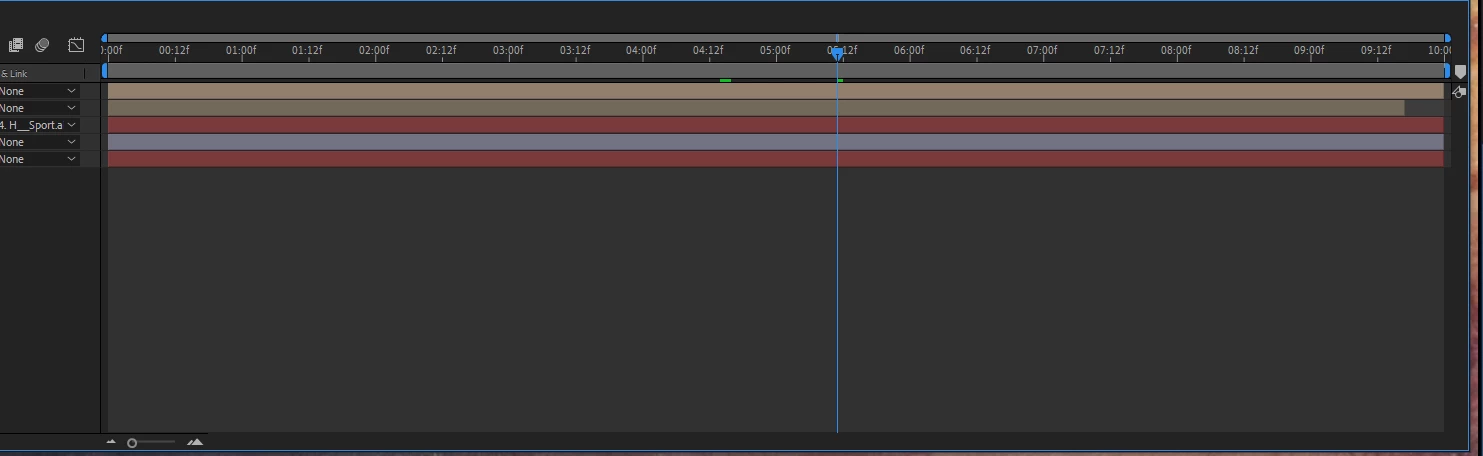Enable the Motion Blur switch icon

coord(42,45)
